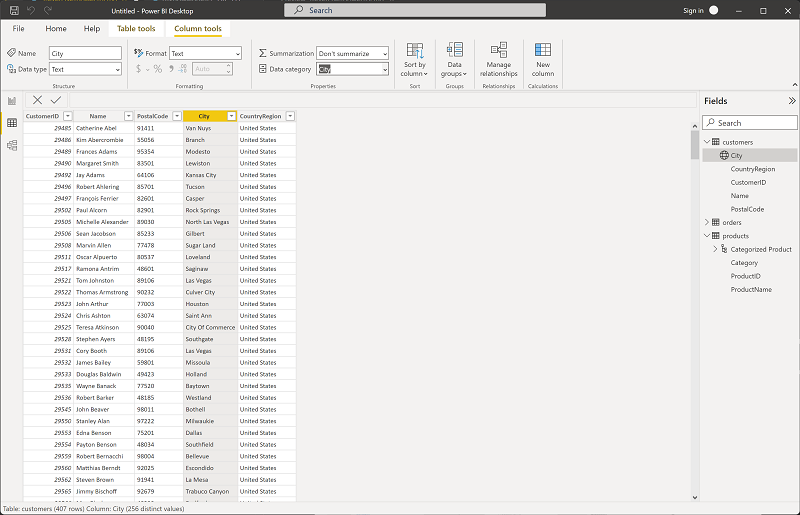Collapse the customers table in Fields
Screen dimensions: 800x515
click(707, 141)
